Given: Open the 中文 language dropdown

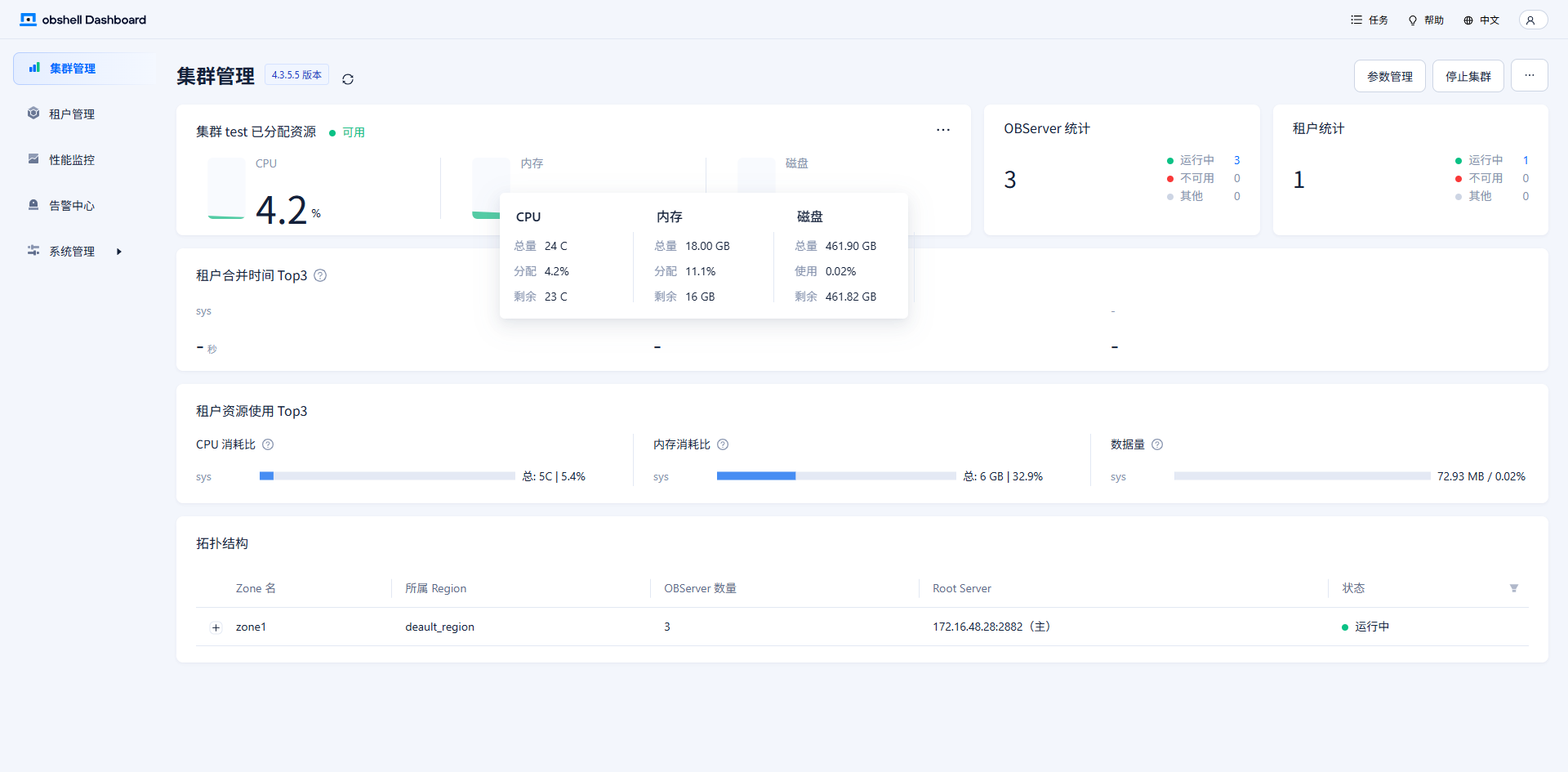Looking at the screenshot, I should pos(1481,20).
